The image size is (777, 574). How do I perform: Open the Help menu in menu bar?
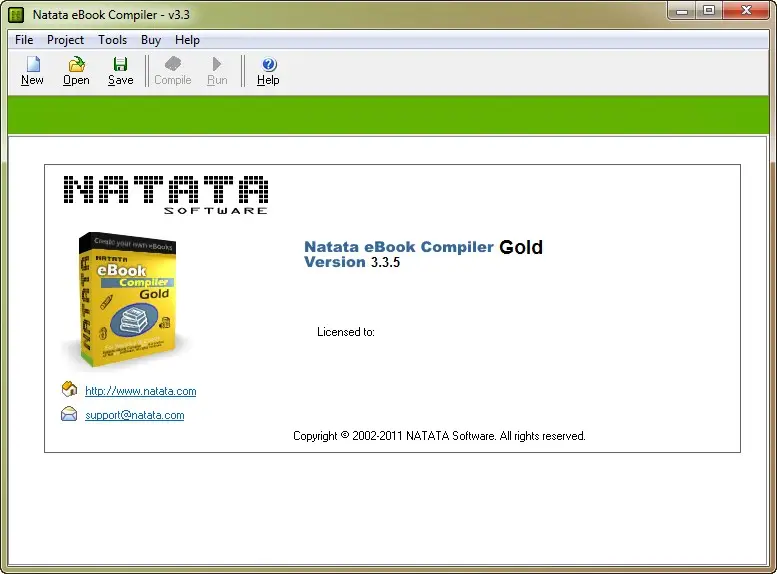(x=187, y=40)
